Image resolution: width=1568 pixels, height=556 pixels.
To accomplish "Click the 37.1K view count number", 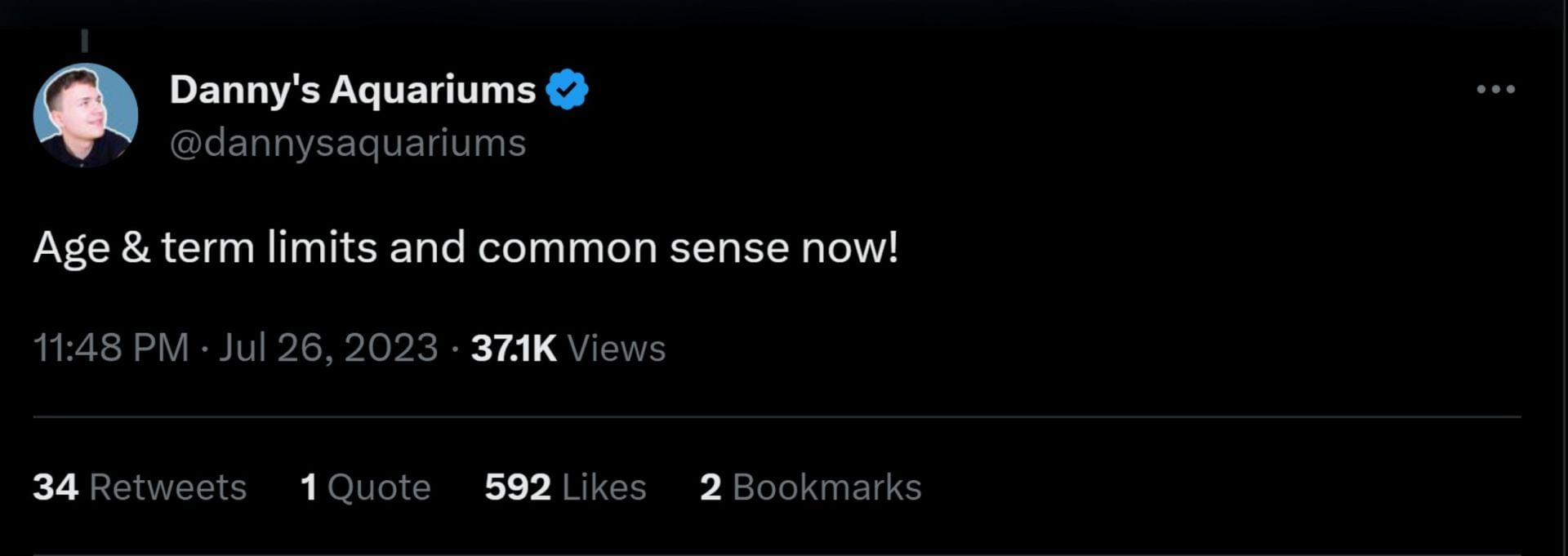I will tap(514, 348).
